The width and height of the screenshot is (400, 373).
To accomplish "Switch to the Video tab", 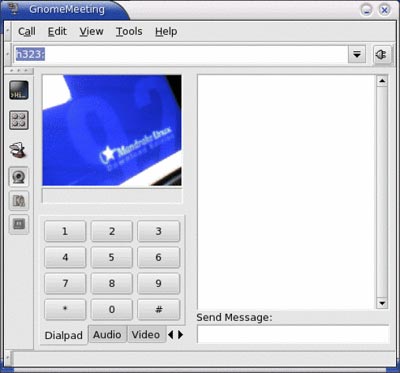I will point(146,334).
